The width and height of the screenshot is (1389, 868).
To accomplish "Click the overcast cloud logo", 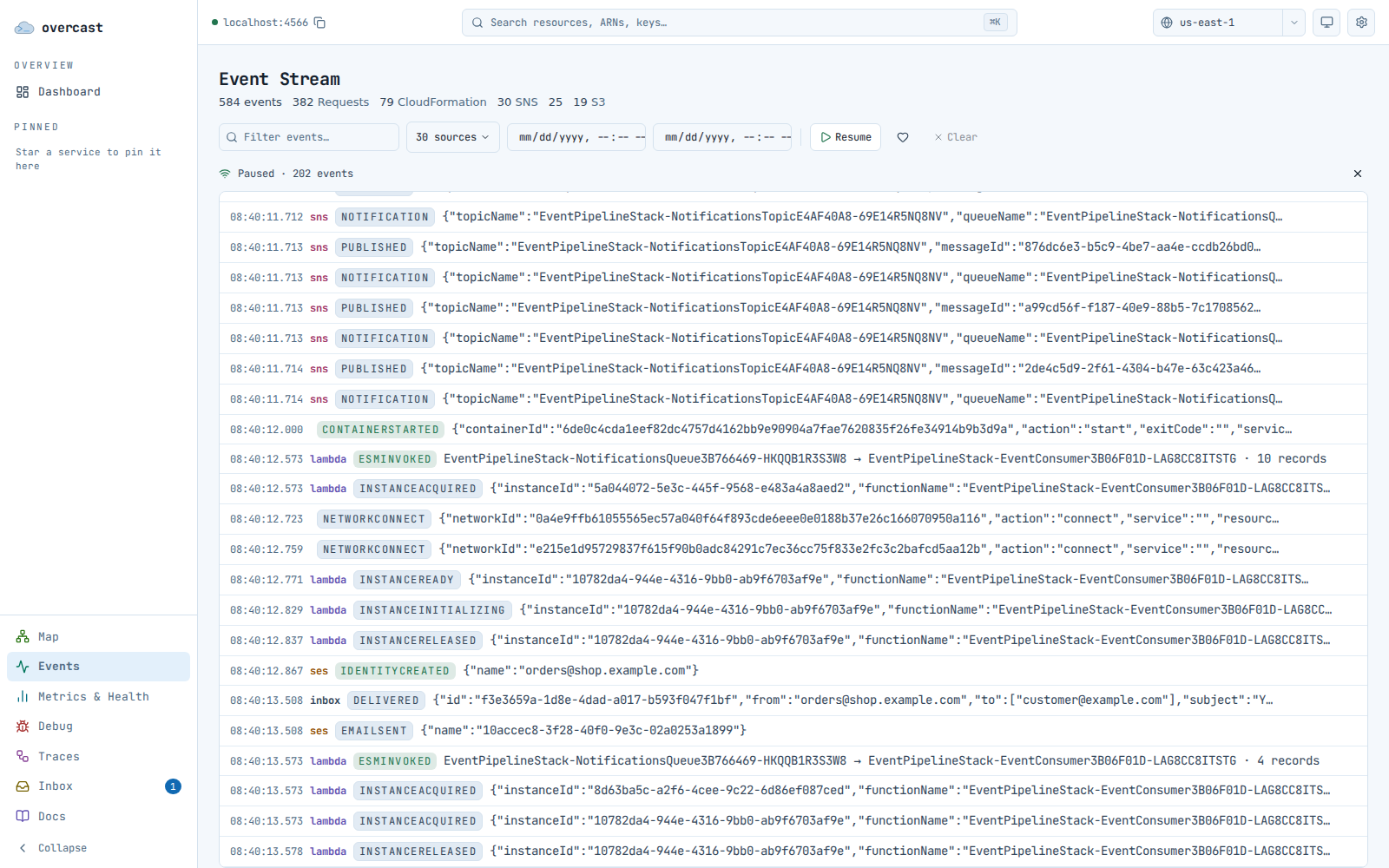I will pyautogui.click(x=24, y=28).
